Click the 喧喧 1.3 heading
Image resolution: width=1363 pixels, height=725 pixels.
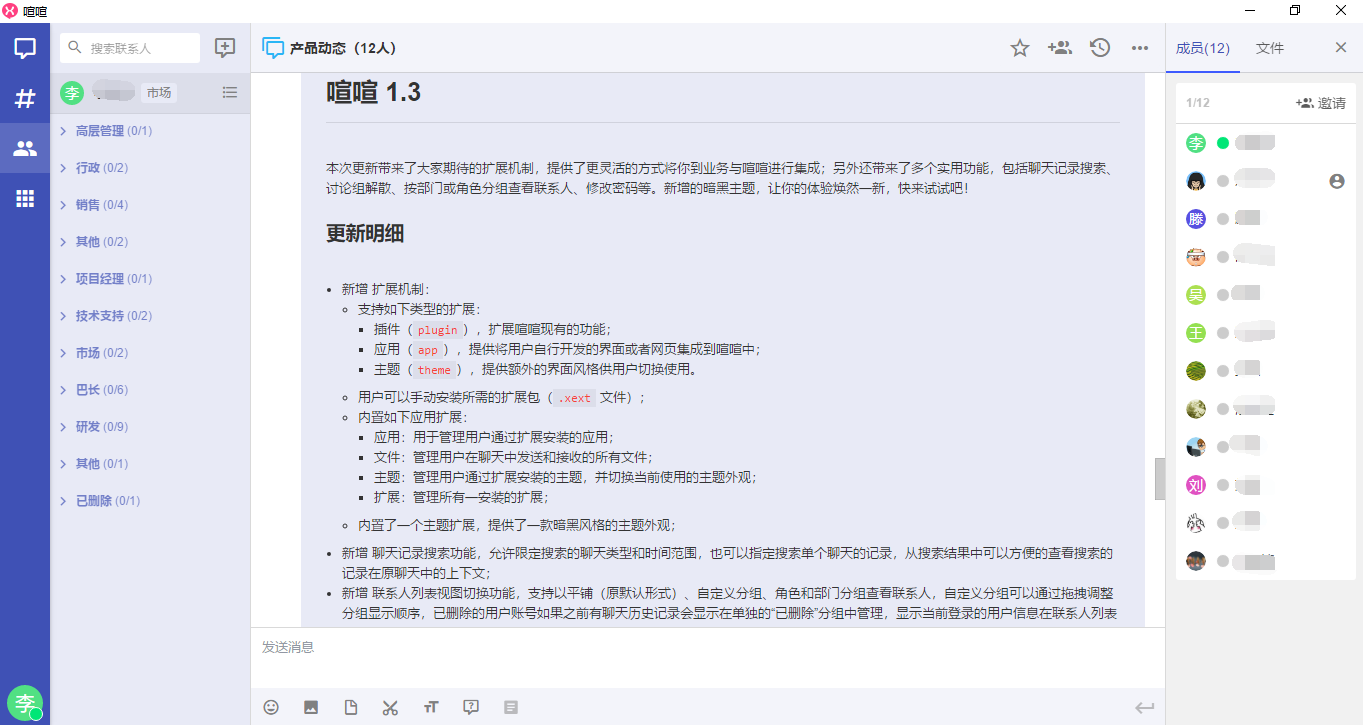[373, 93]
